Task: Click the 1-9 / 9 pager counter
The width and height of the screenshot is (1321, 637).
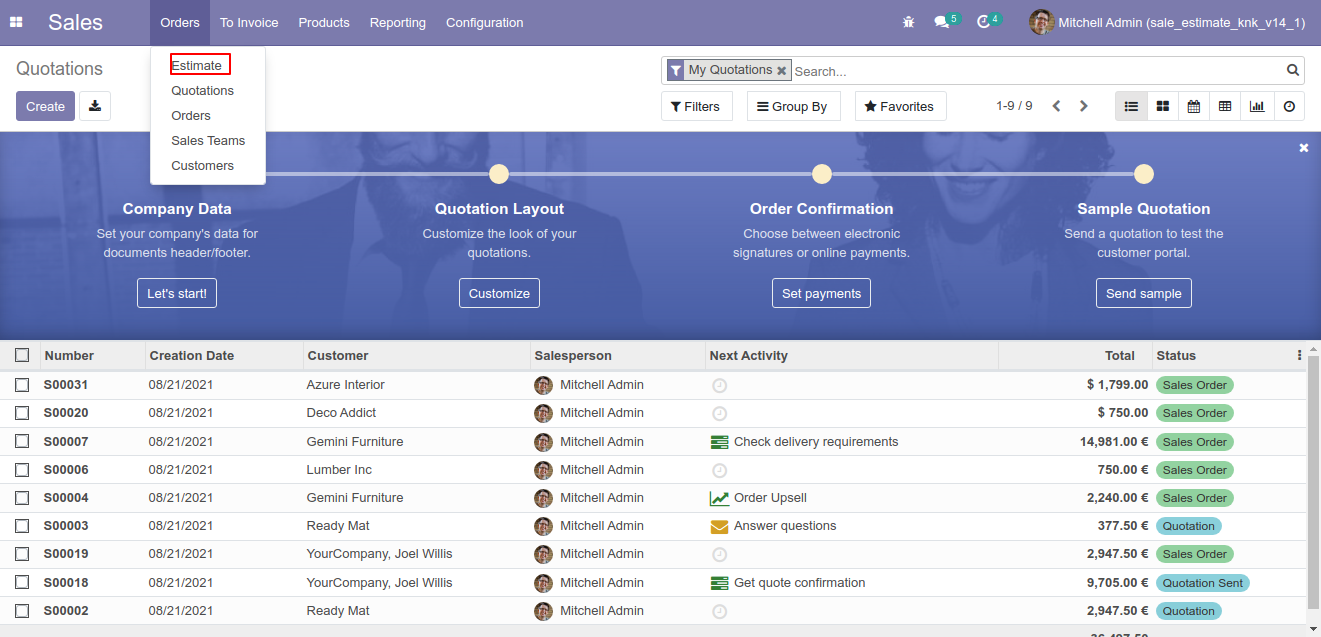Action: tap(1014, 106)
